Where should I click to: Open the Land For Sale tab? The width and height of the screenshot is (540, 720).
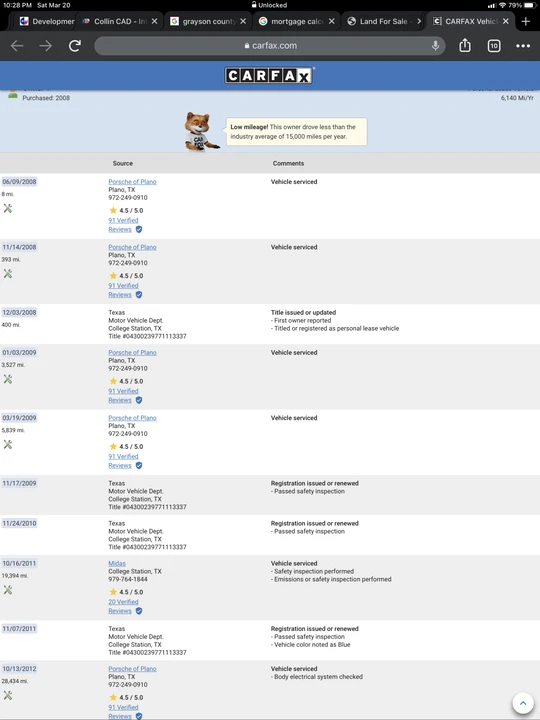click(383, 21)
